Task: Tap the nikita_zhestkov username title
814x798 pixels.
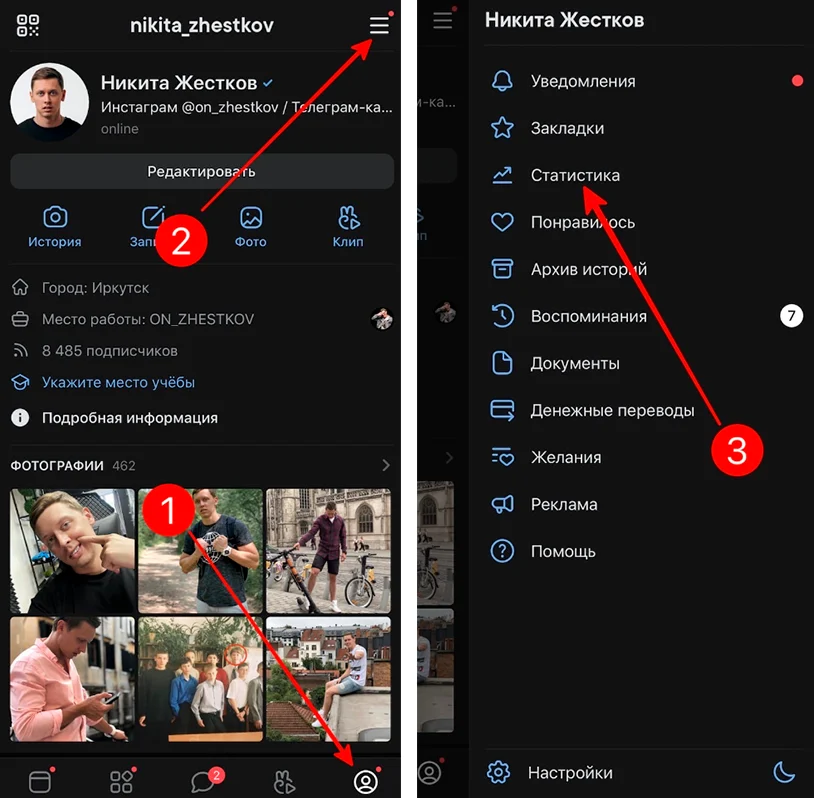Action: 201,25
